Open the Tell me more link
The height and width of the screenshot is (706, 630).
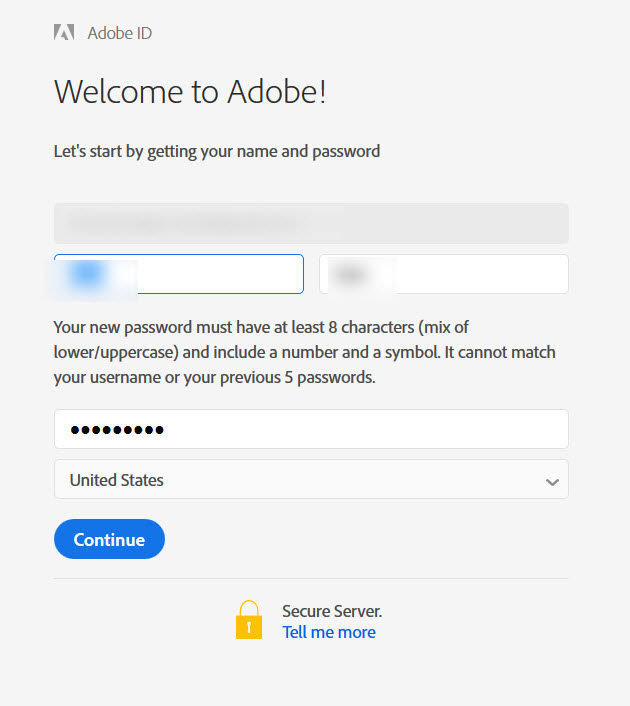329,632
